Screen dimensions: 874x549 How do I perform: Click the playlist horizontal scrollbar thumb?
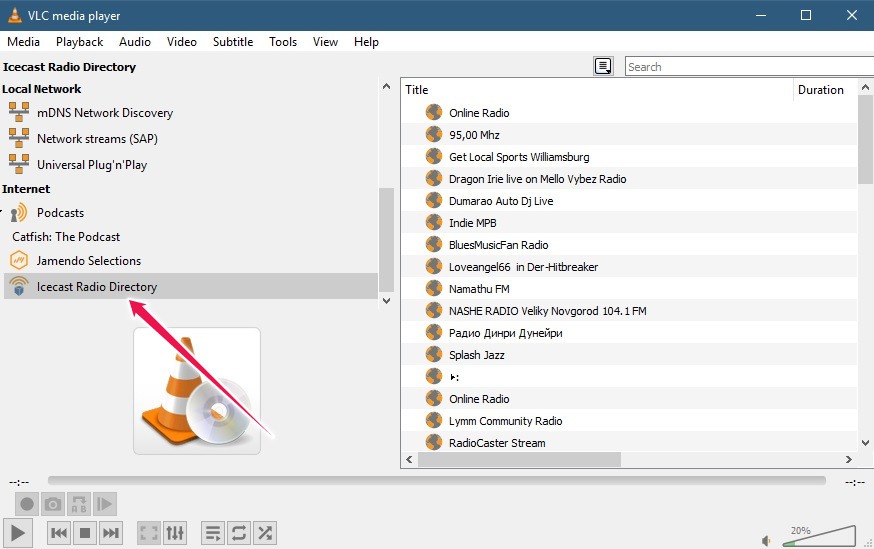click(x=519, y=460)
